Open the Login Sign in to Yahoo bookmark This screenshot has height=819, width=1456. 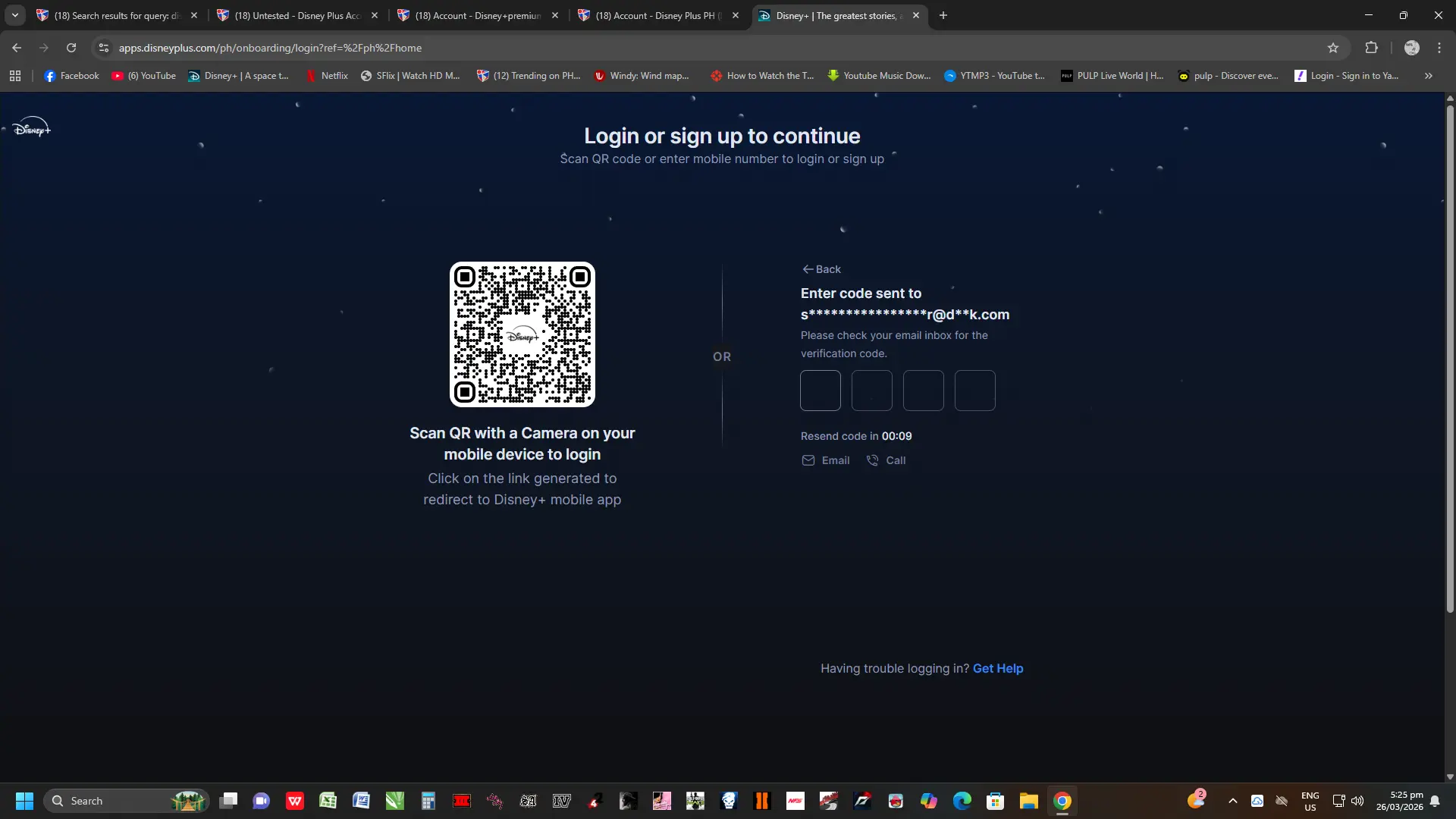(x=1346, y=76)
